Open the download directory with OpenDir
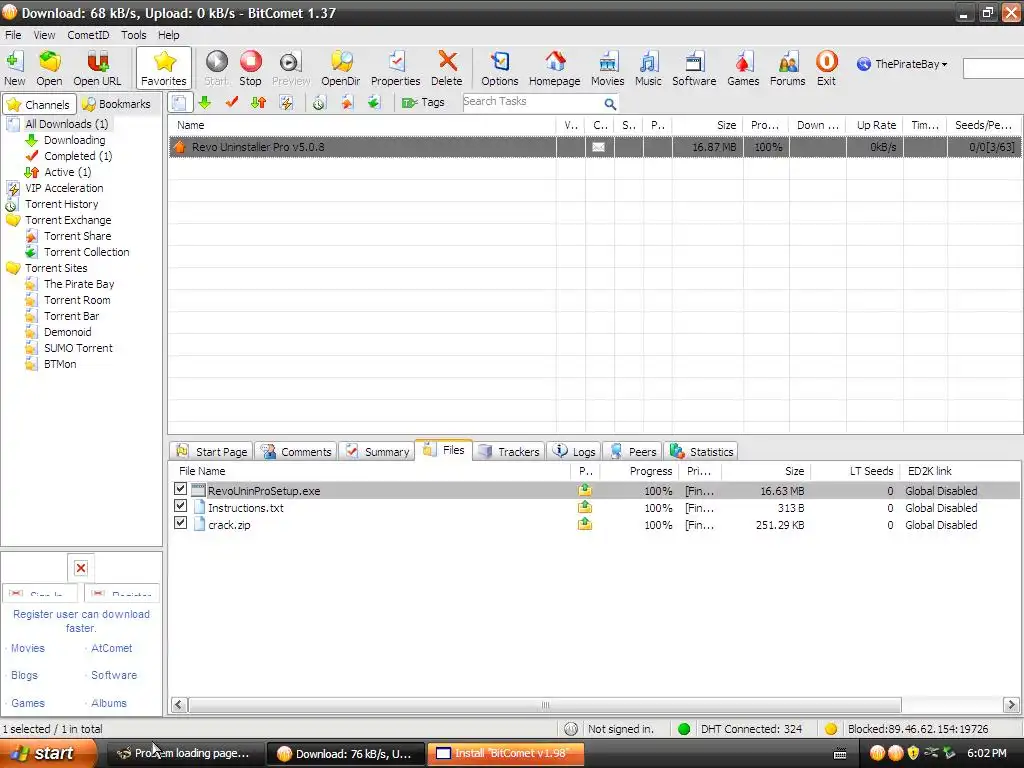The image size is (1024, 768). 341,68
